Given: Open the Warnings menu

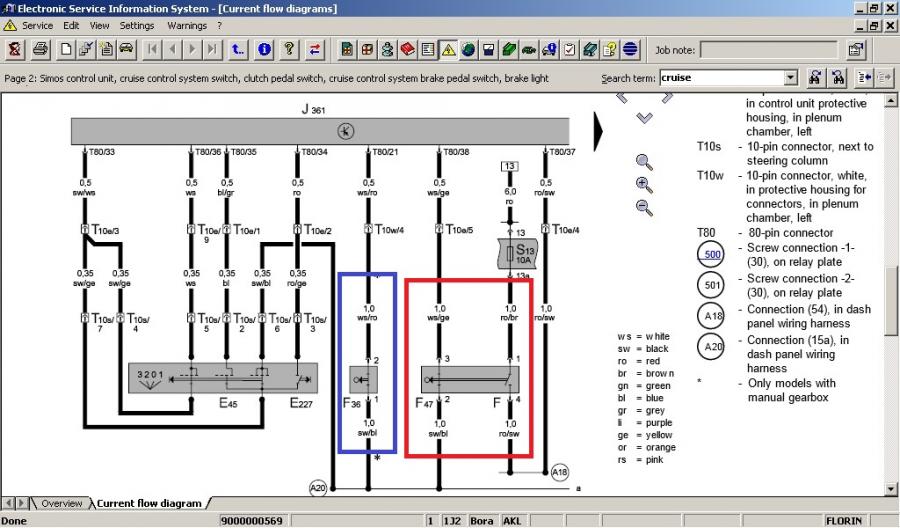Looking at the screenshot, I should [187, 25].
